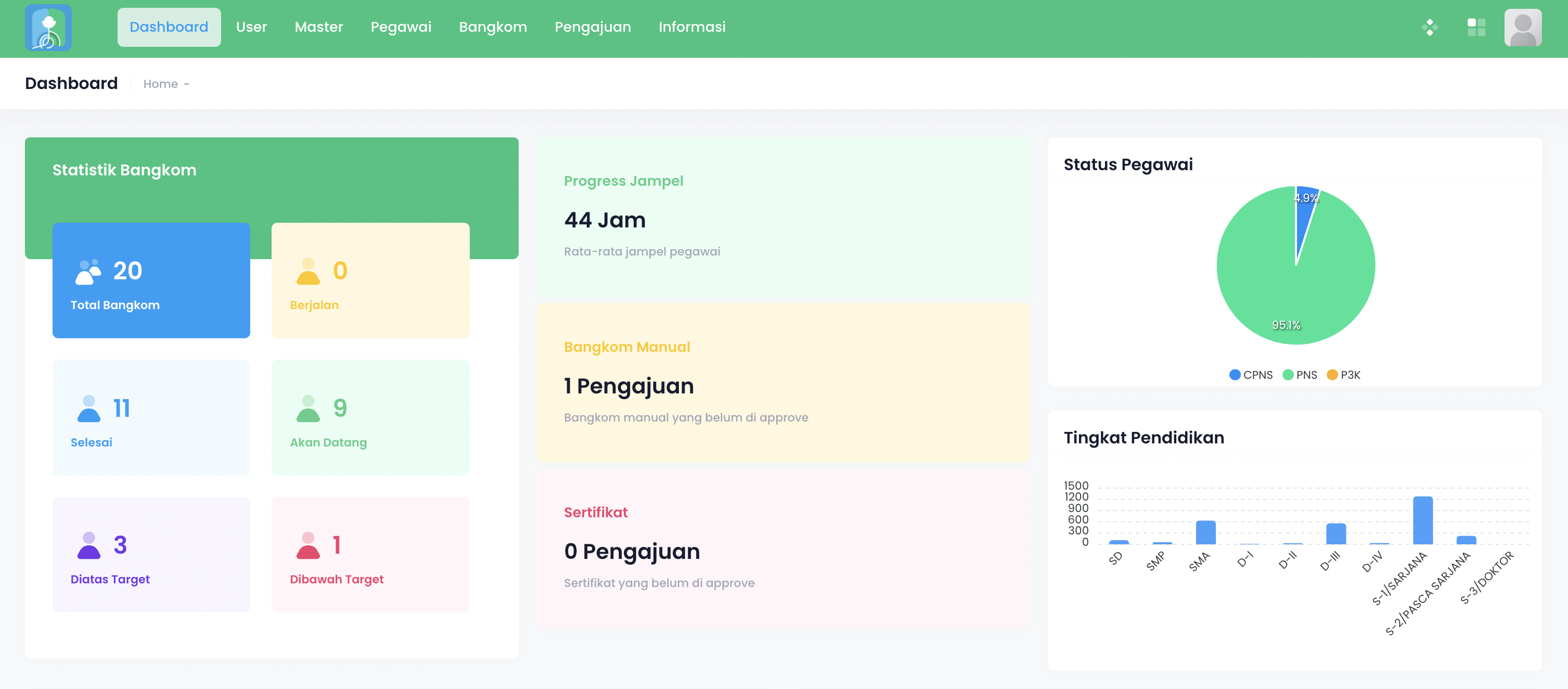Open the Pengajuan menu item
Viewport: 1568px width, 689px height.
[x=592, y=28]
